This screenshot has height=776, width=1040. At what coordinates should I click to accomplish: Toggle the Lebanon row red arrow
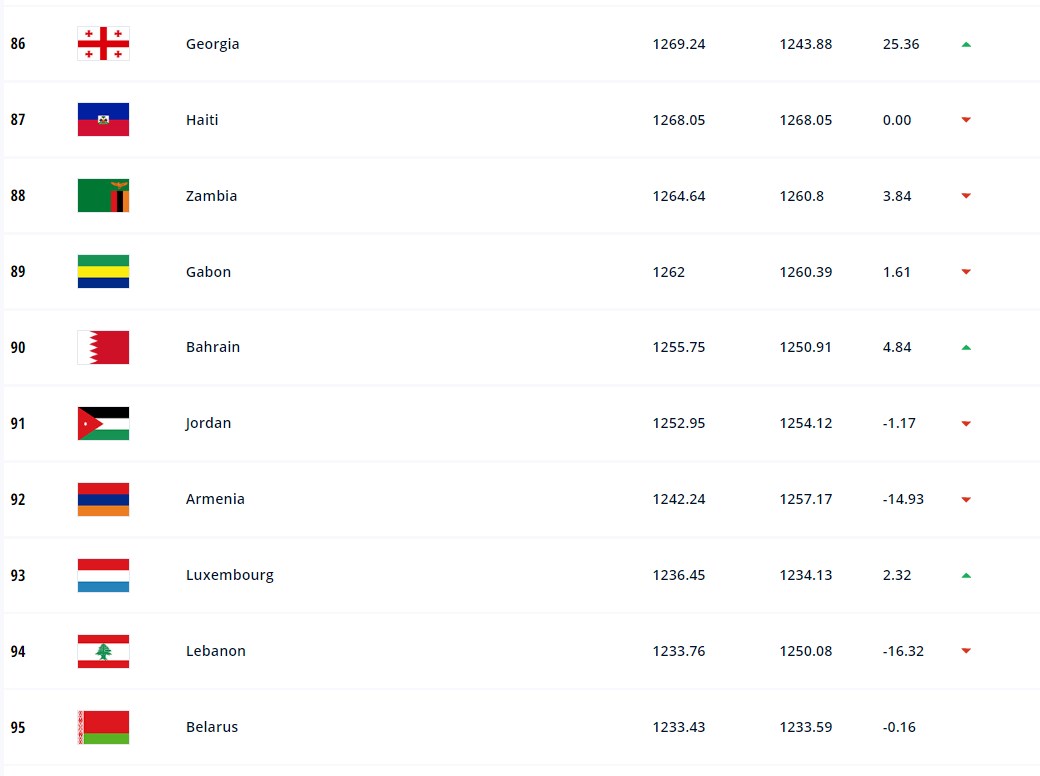[966, 651]
